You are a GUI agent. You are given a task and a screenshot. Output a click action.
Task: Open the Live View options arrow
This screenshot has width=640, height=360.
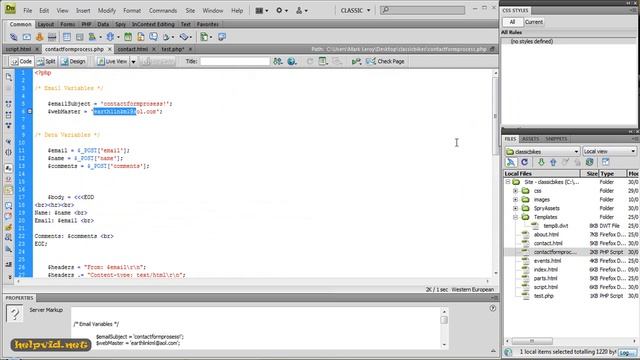point(133,62)
